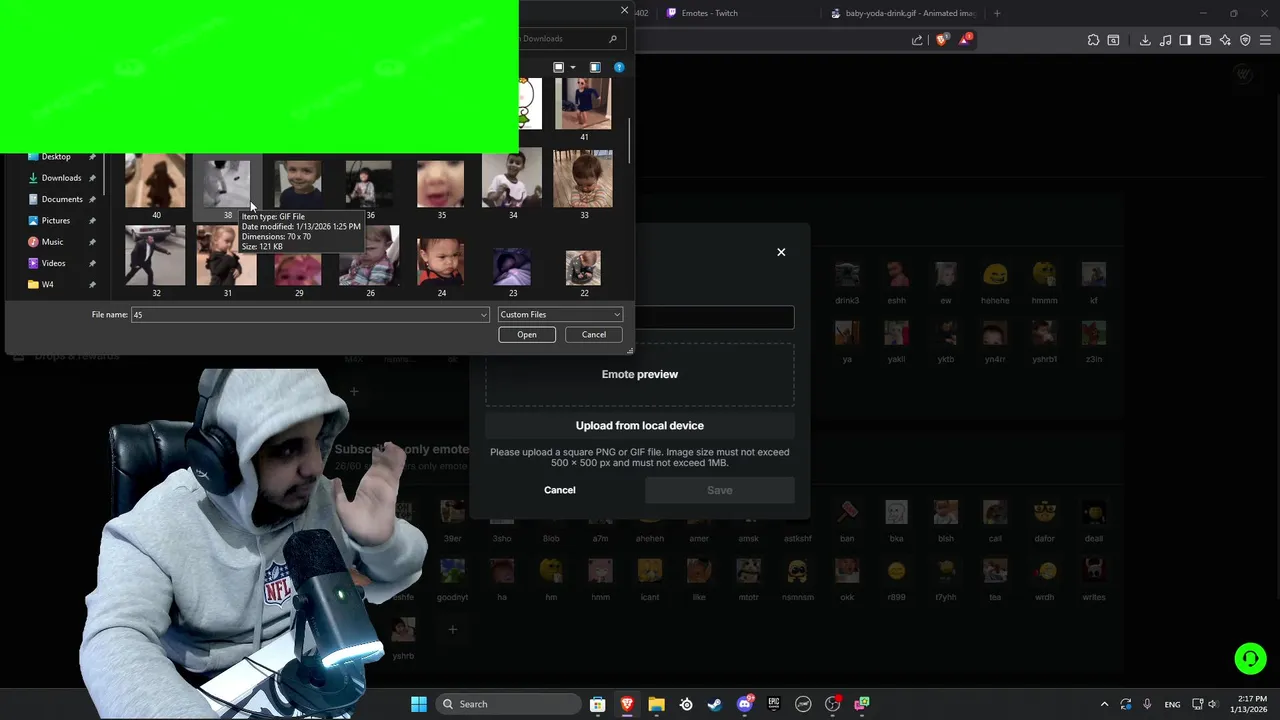
Task: Select GIF thumbnail named 24
Action: click(x=441, y=265)
